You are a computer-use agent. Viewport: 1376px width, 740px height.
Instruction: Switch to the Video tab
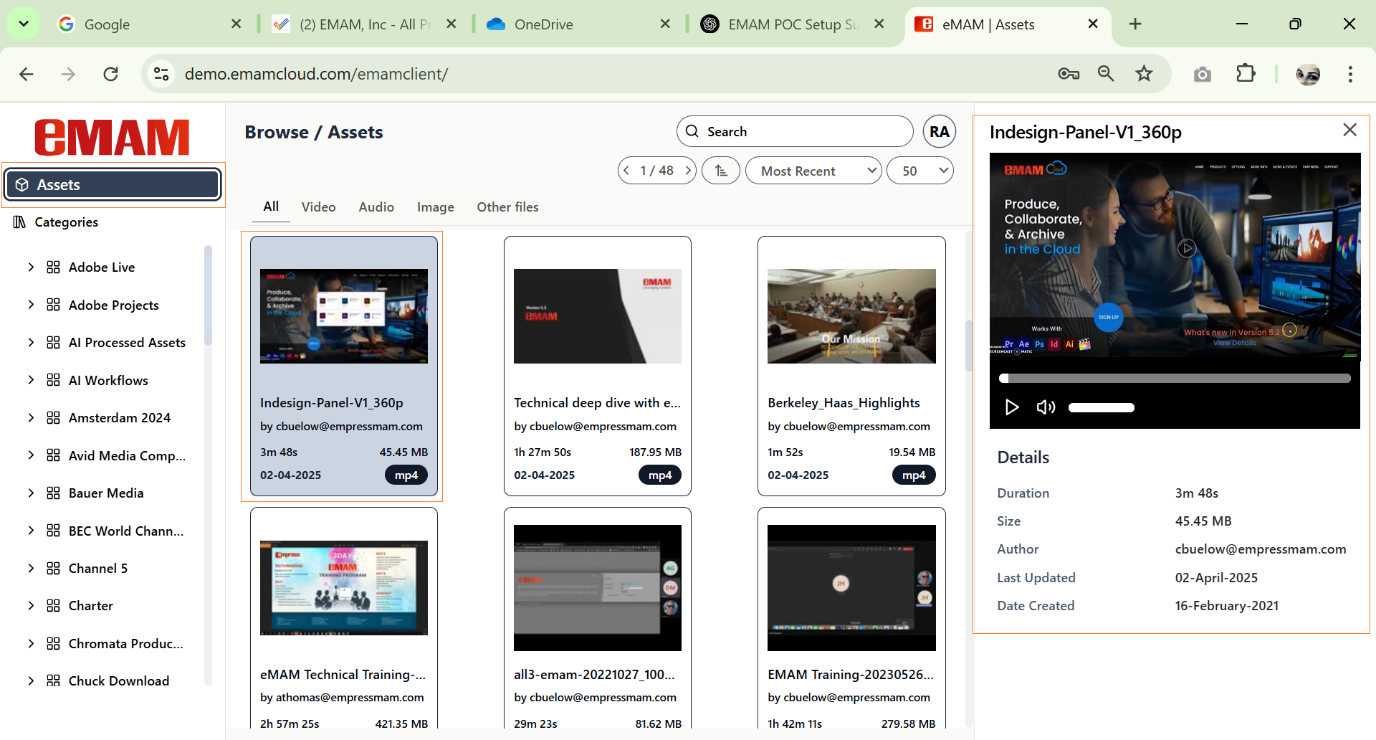pos(319,207)
